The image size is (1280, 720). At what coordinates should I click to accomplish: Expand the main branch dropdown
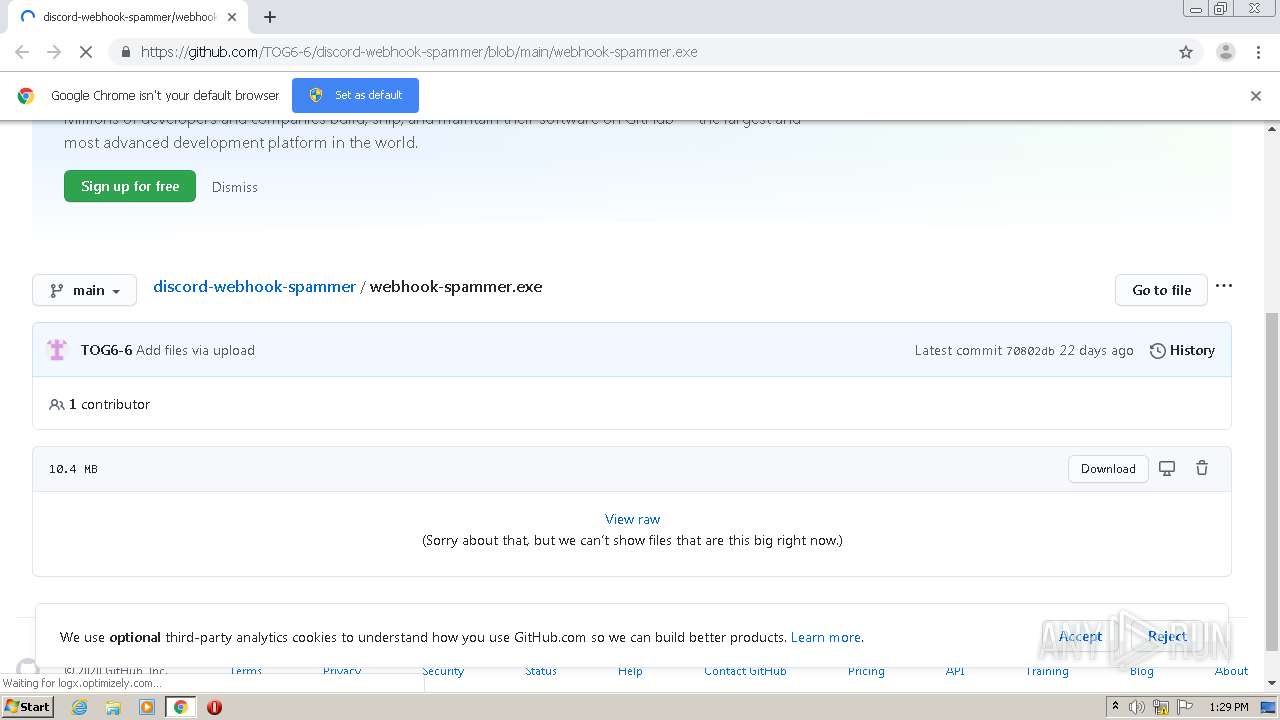(84, 290)
